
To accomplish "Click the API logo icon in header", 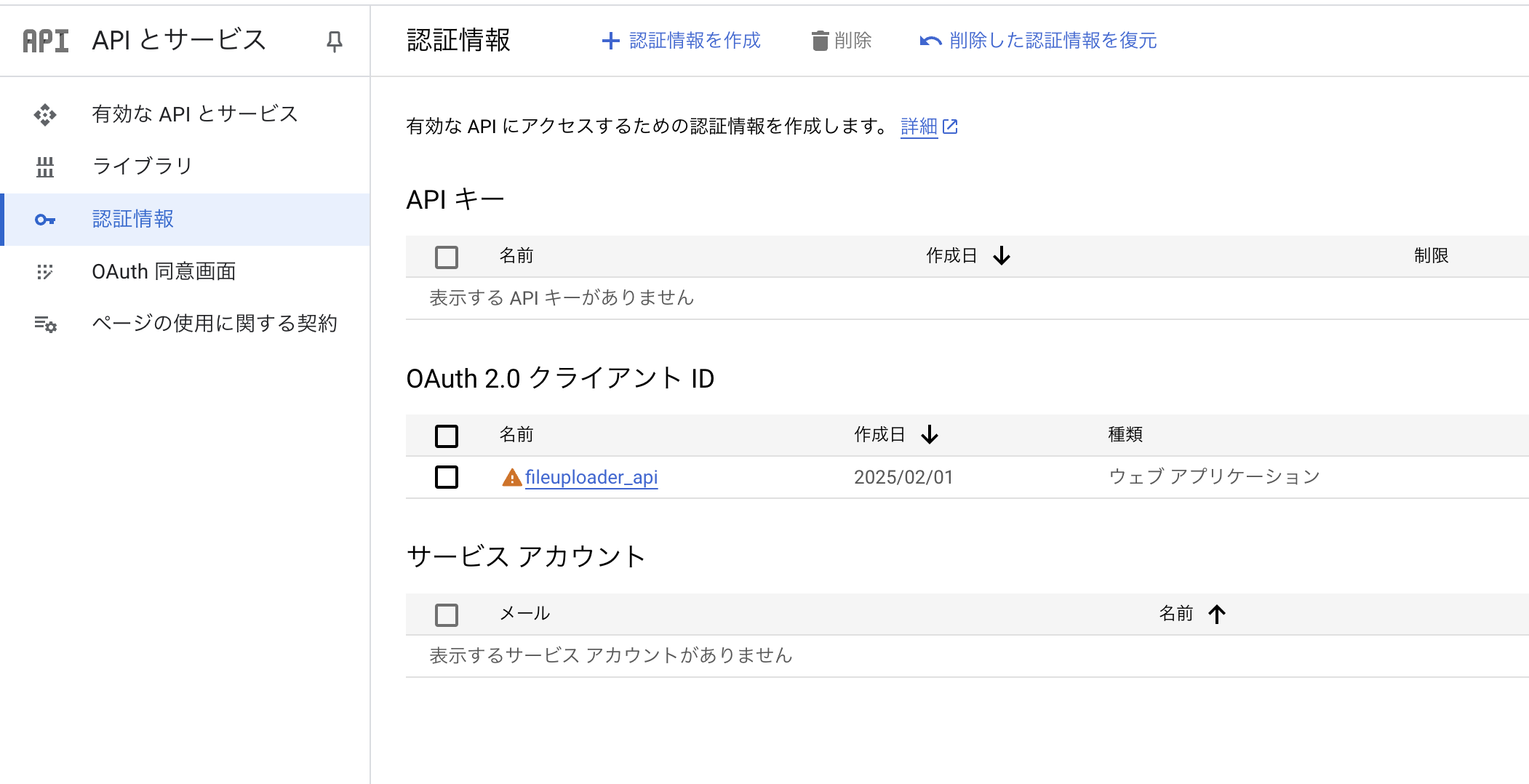I will pyautogui.click(x=46, y=41).
